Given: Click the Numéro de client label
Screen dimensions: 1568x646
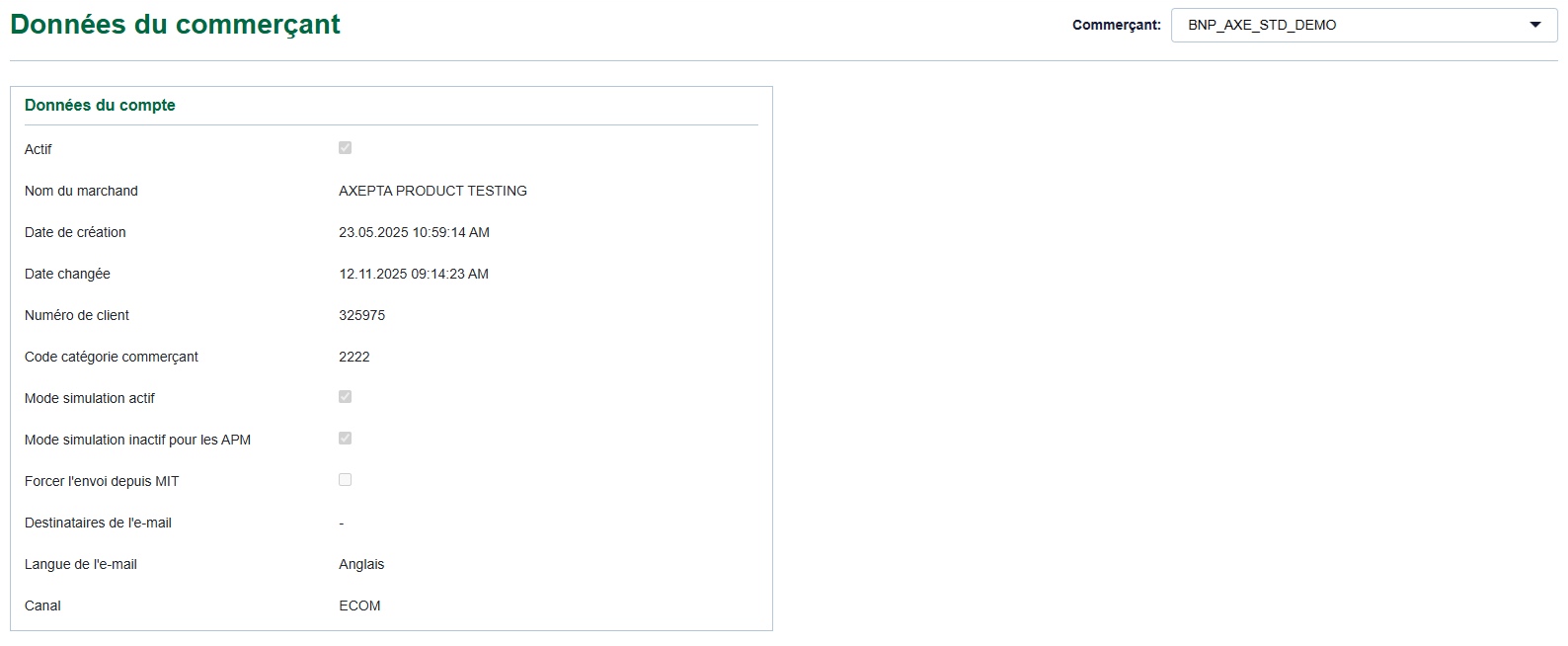Looking at the screenshot, I should coord(77,315).
